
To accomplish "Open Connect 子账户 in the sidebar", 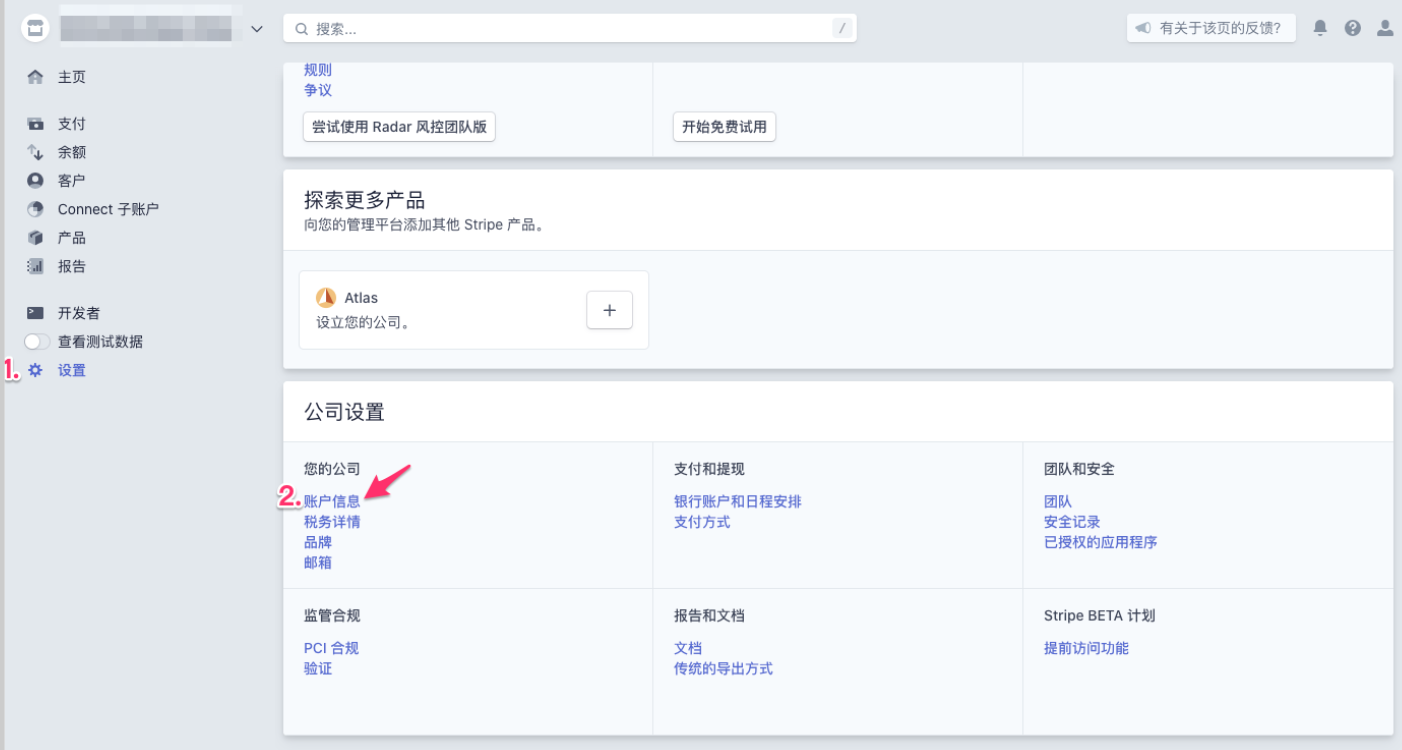I will point(108,209).
